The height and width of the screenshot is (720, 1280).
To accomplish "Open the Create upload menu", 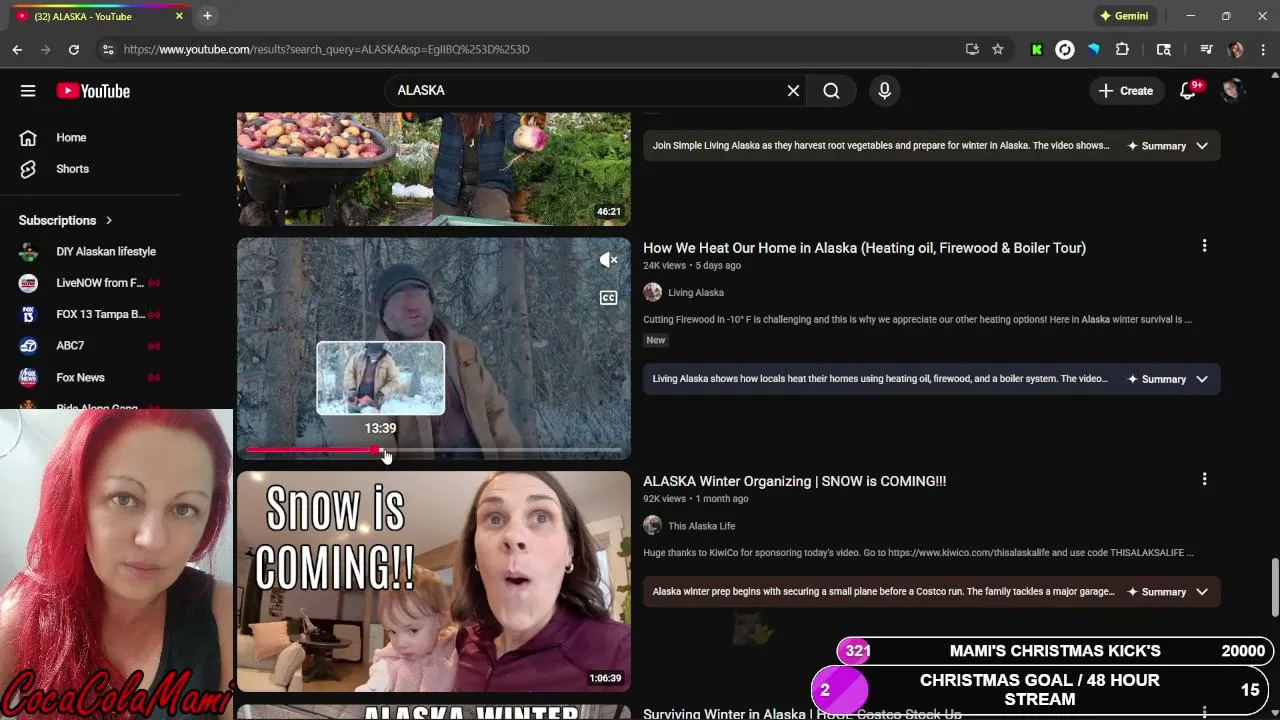I will coord(1126,91).
